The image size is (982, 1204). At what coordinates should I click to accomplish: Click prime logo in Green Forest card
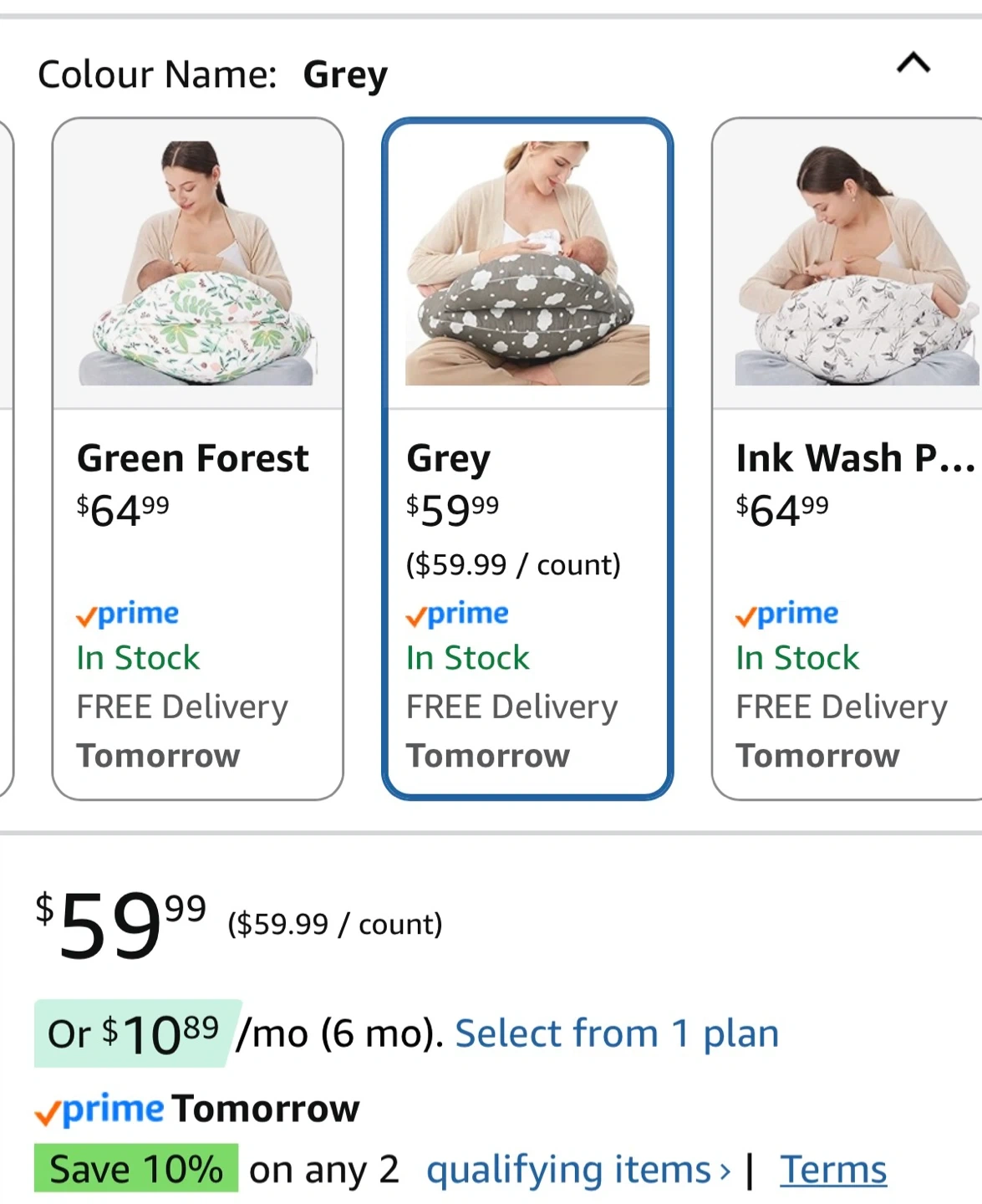128,615
